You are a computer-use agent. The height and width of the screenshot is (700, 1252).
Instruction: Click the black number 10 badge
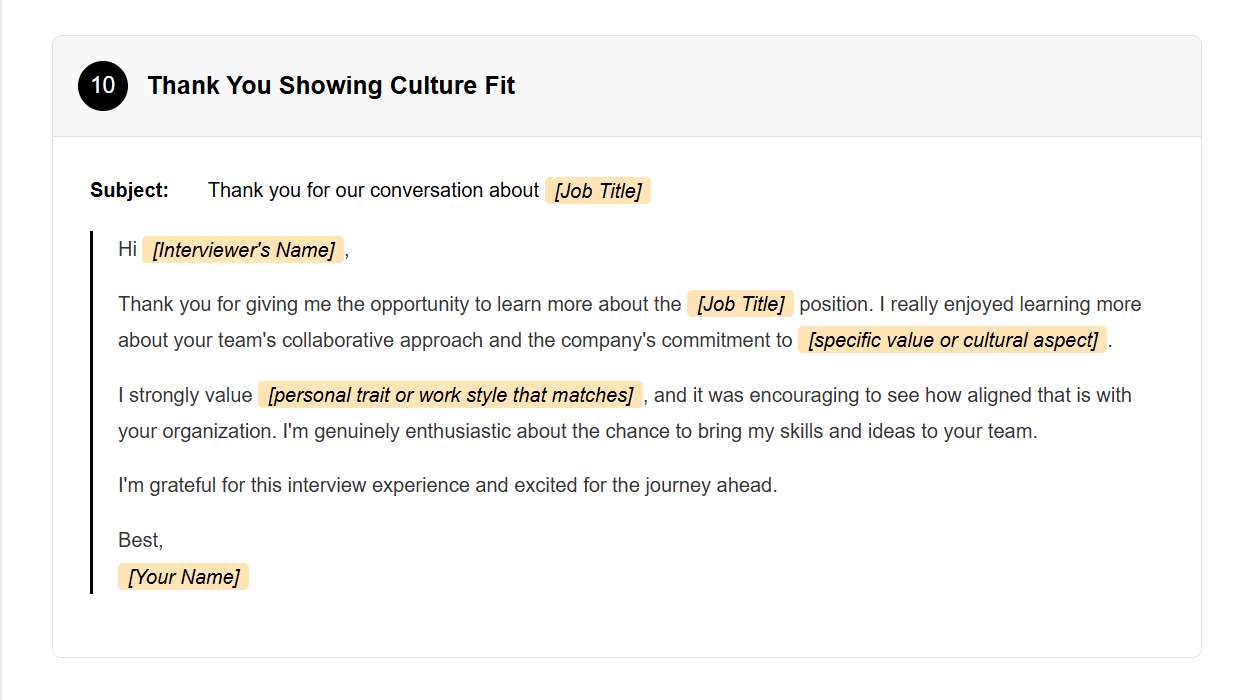(x=103, y=86)
